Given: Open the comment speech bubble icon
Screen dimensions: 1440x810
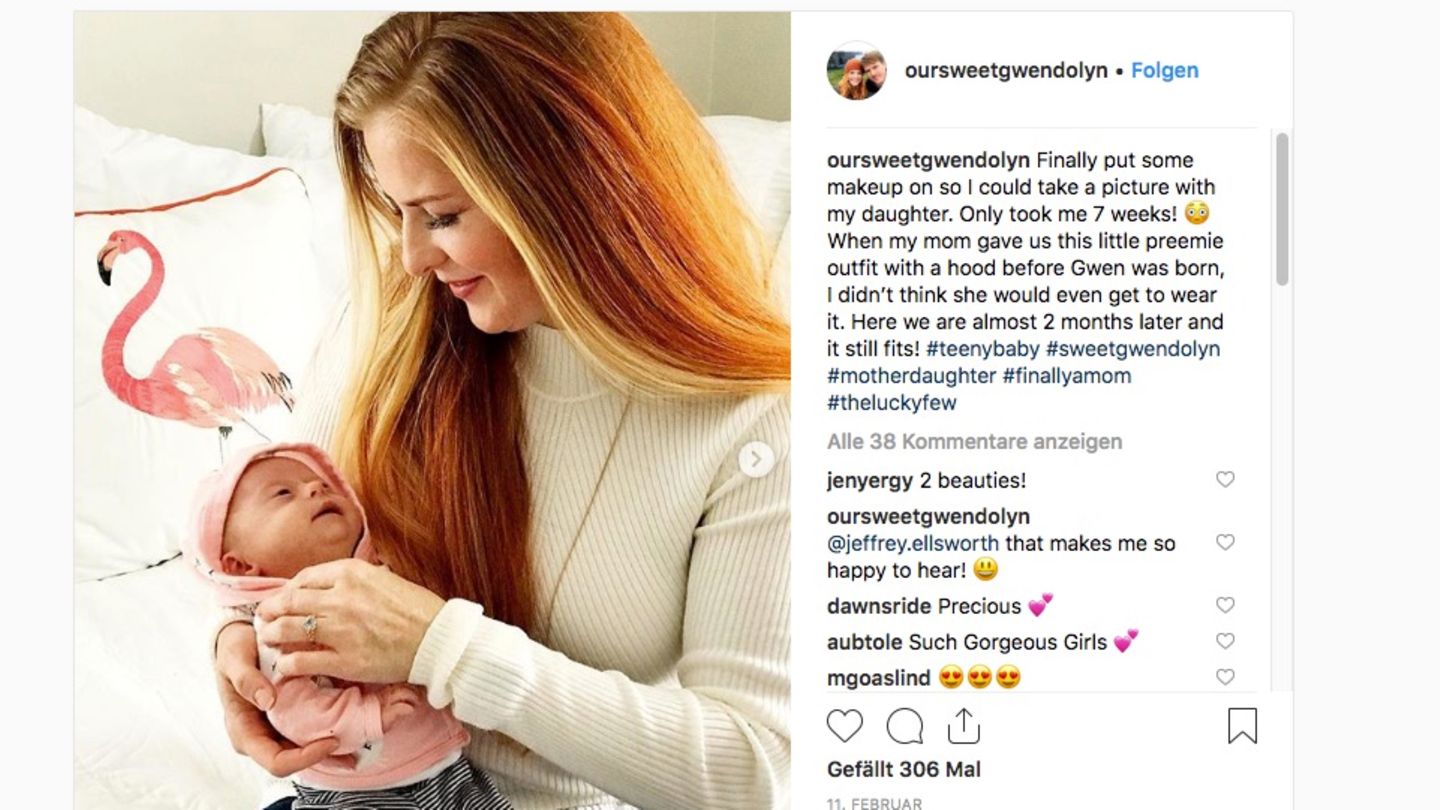Looking at the screenshot, I should 904,727.
